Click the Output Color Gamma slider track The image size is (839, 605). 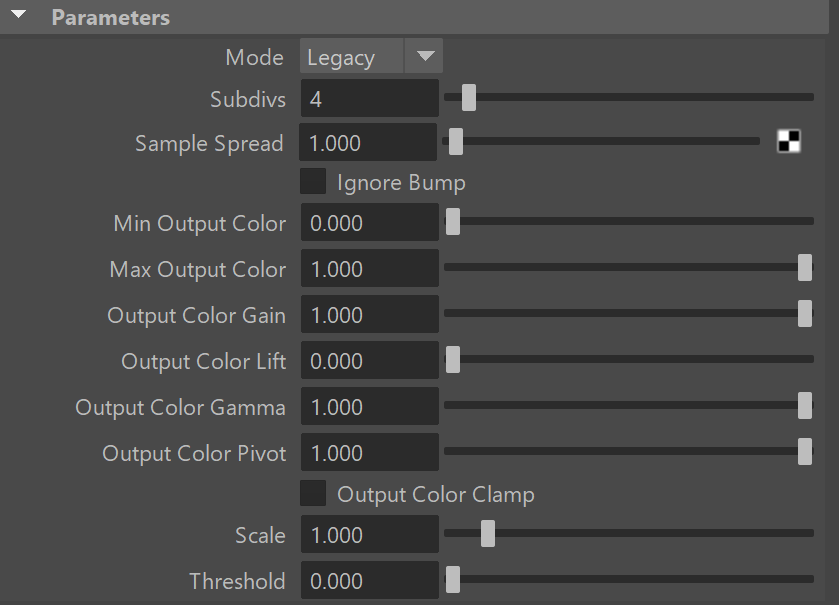(x=629, y=405)
